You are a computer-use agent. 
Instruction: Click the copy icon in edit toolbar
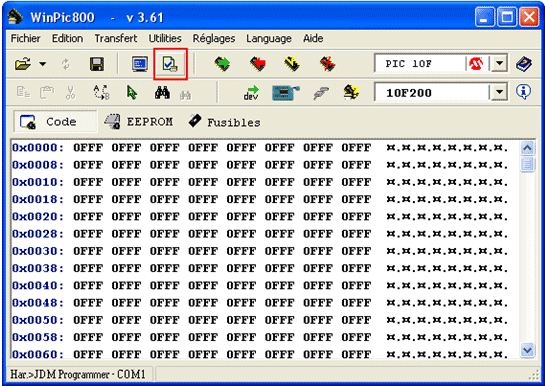coord(23,92)
